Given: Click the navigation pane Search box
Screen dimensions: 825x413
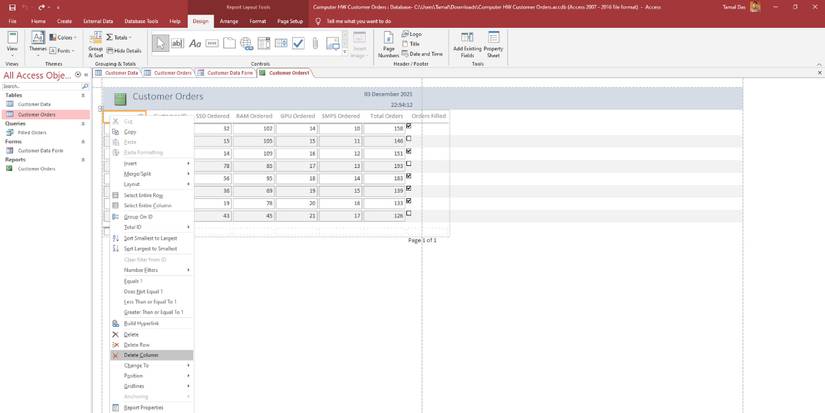Looking at the screenshot, I should (x=41, y=86).
